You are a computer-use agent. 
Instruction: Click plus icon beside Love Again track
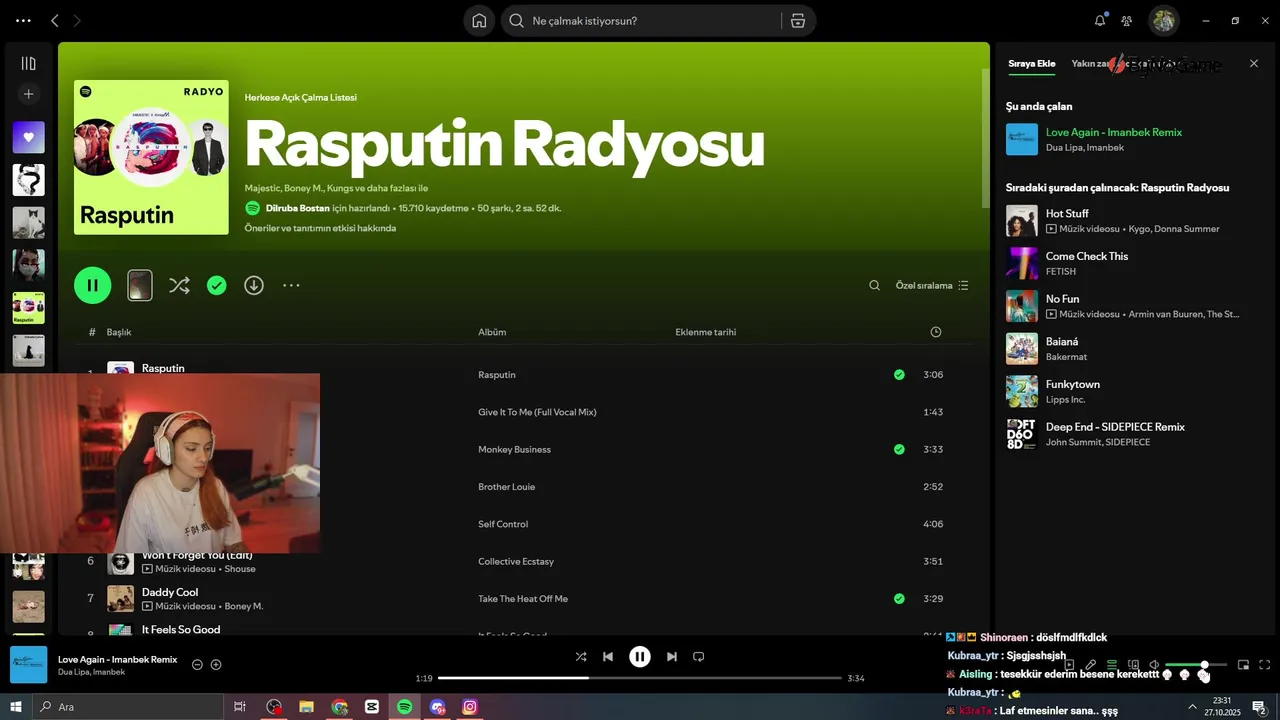216,665
